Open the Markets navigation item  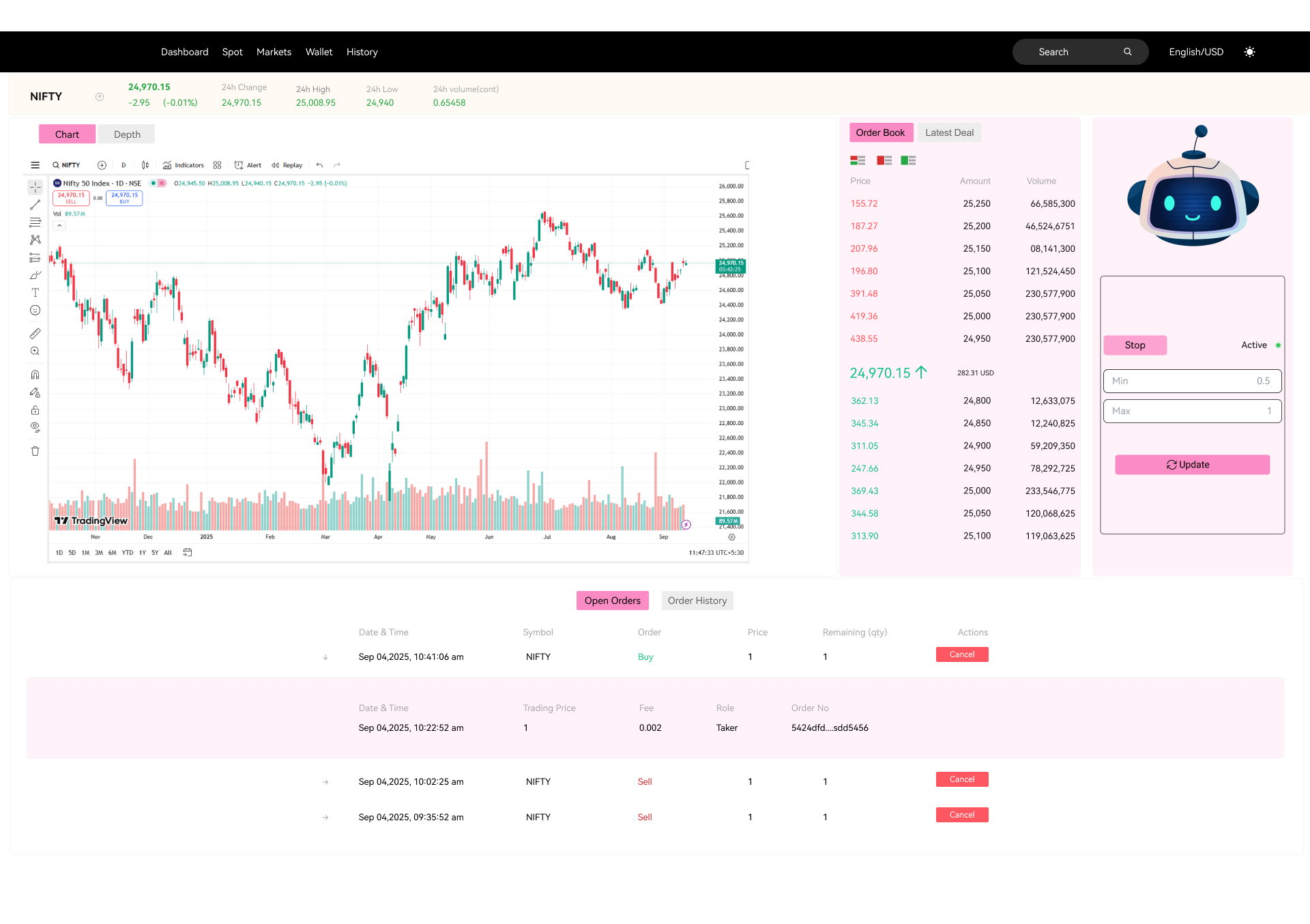pos(274,51)
